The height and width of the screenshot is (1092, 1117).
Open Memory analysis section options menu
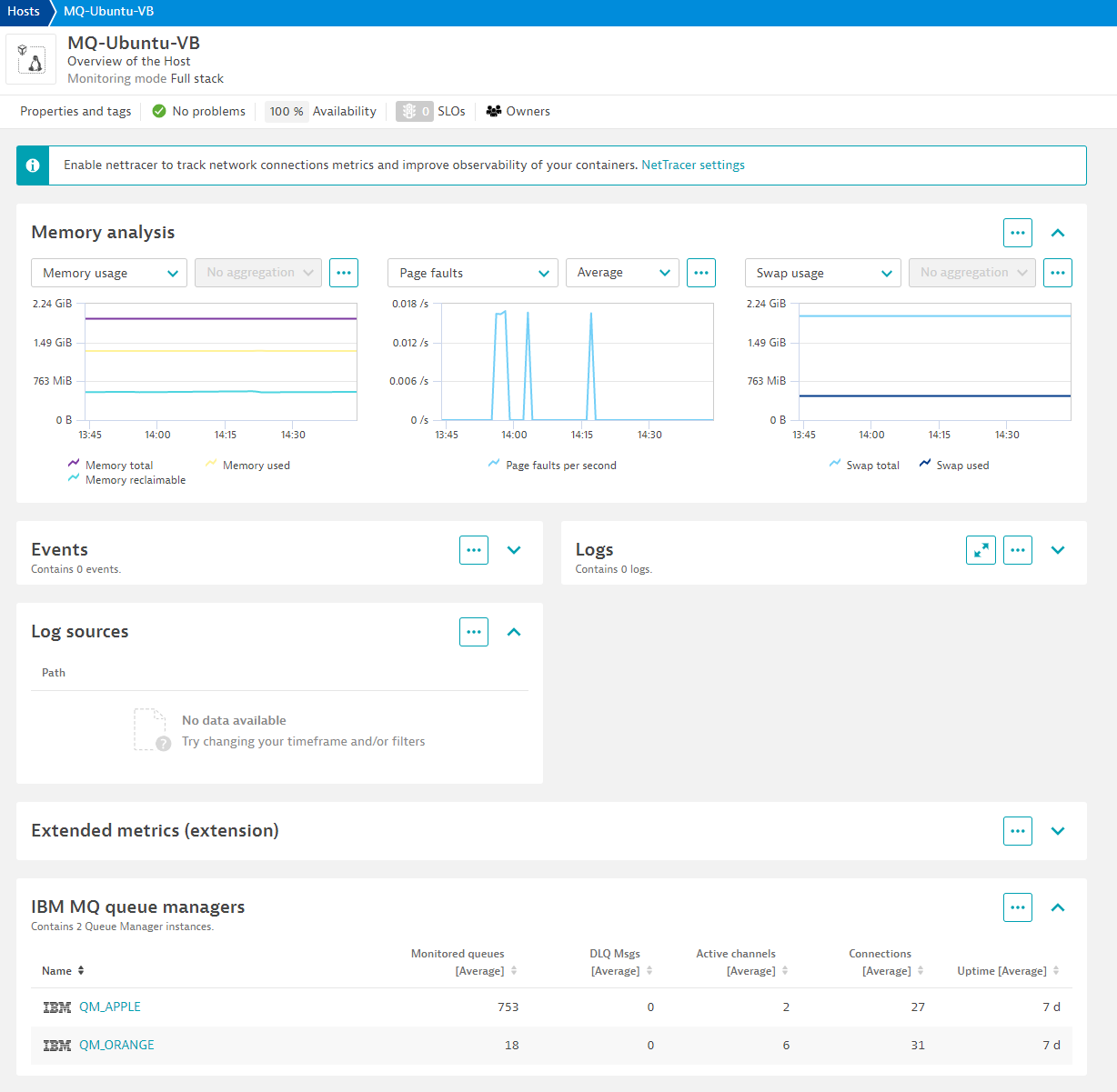tap(1018, 233)
